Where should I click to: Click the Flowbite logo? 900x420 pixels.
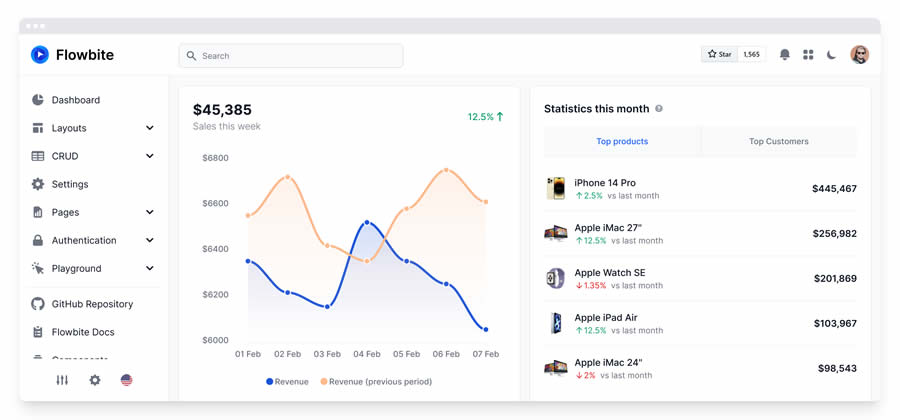click(x=73, y=55)
